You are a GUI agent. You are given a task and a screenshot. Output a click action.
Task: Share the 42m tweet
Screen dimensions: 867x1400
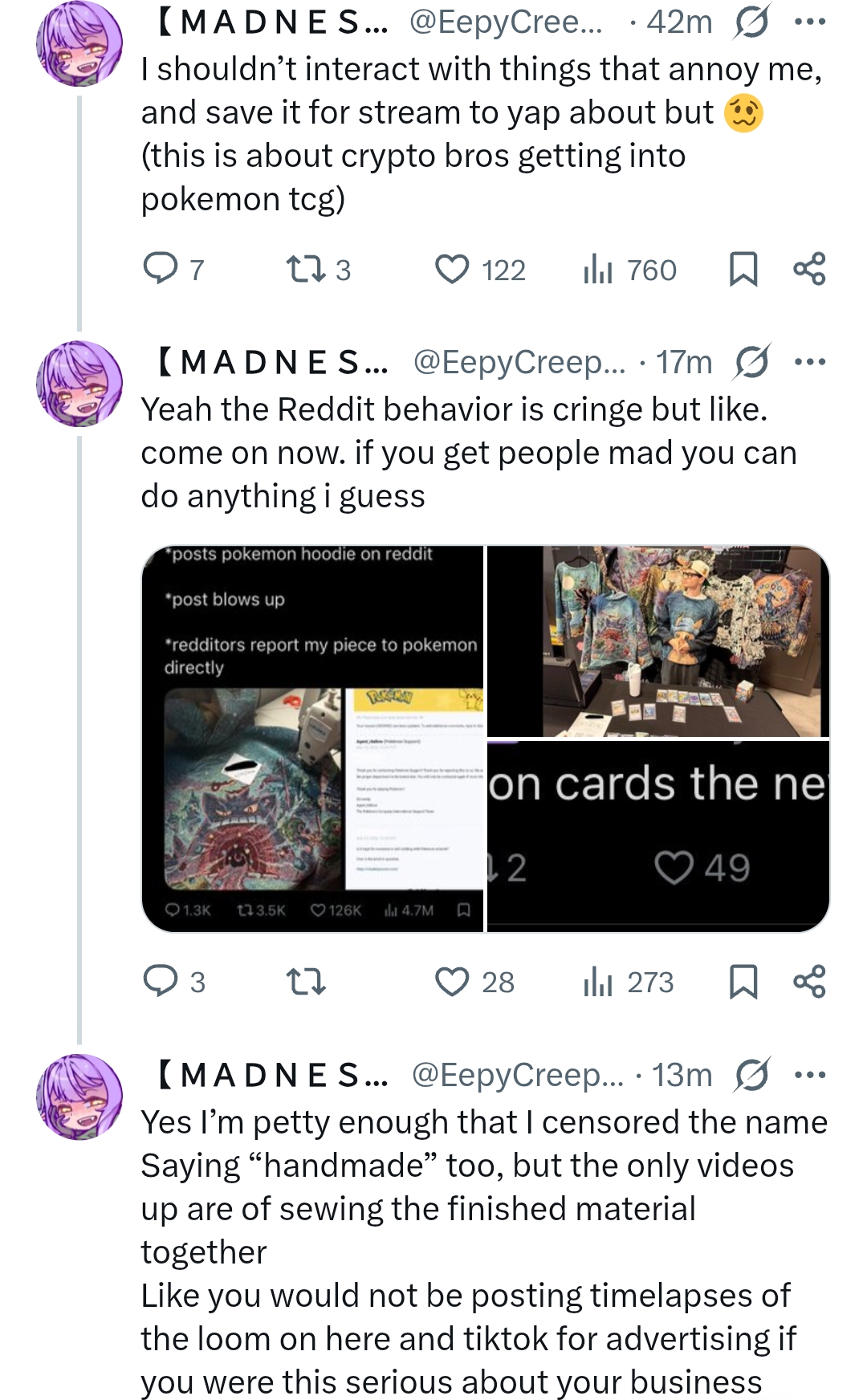pyautogui.click(x=809, y=269)
